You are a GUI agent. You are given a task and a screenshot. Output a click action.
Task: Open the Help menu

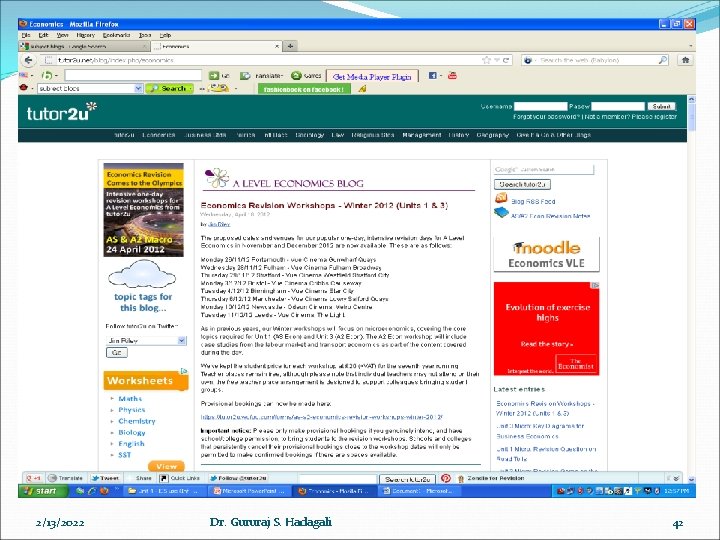coord(165,35)
